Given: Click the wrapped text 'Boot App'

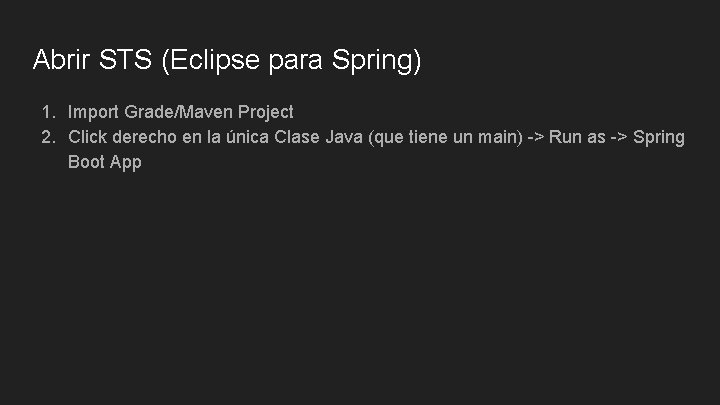Looking at the screenshot, I should coord(105,163).
